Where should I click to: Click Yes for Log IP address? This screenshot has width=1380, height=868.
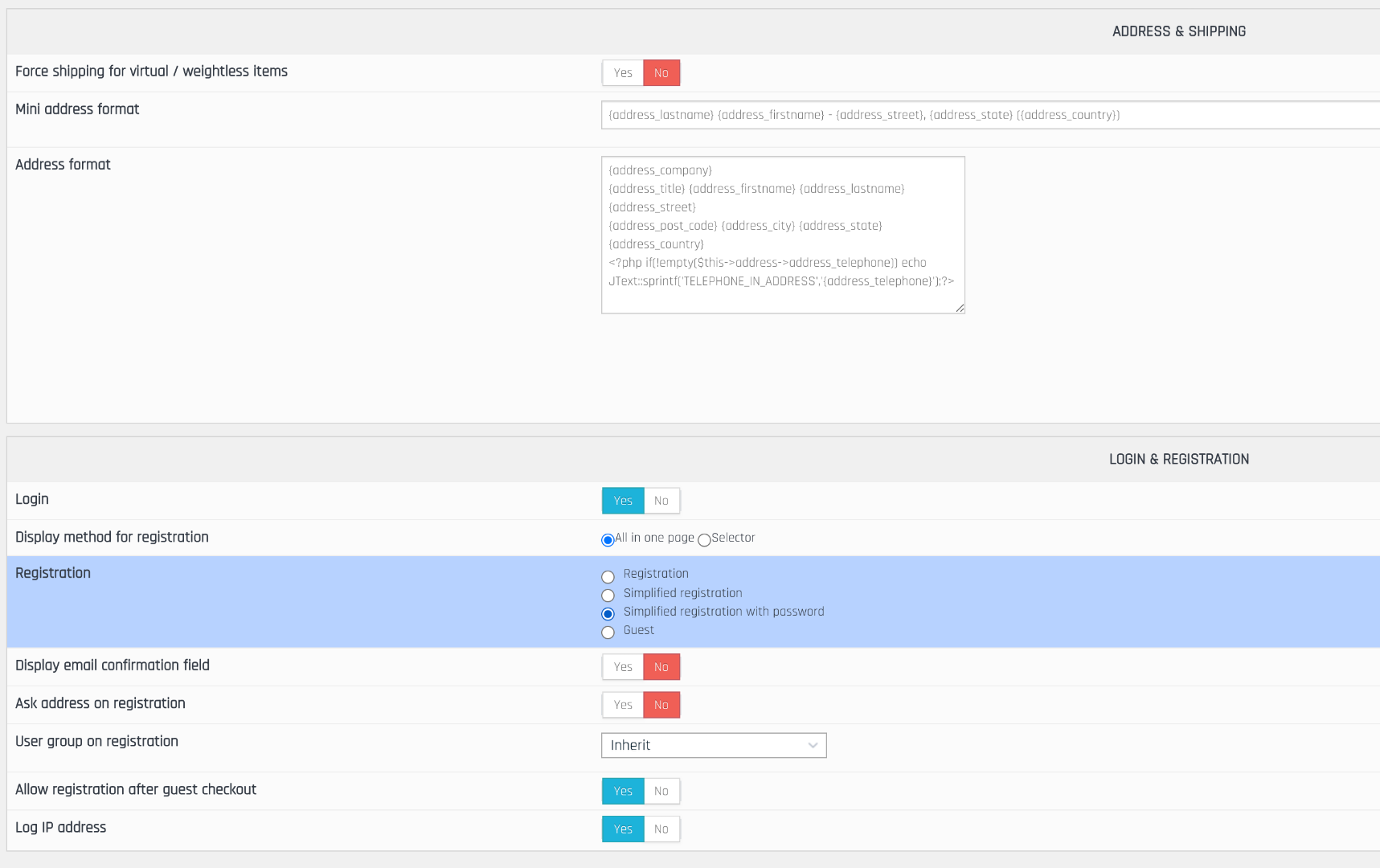click(623, 829)
